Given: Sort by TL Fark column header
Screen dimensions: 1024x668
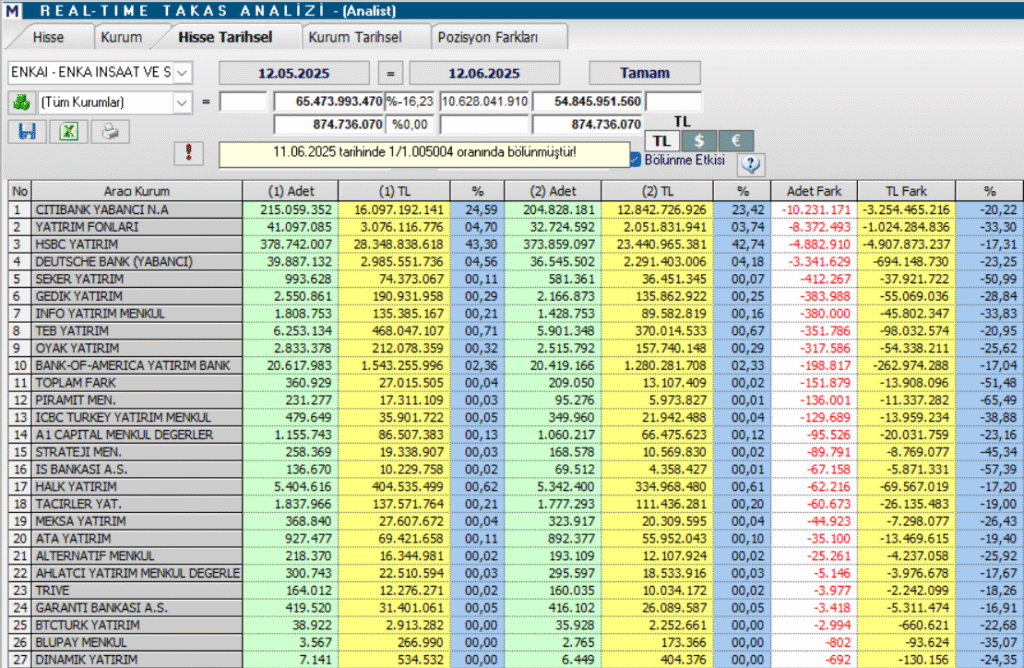Looking at the screenshot, I should point(906,191).
